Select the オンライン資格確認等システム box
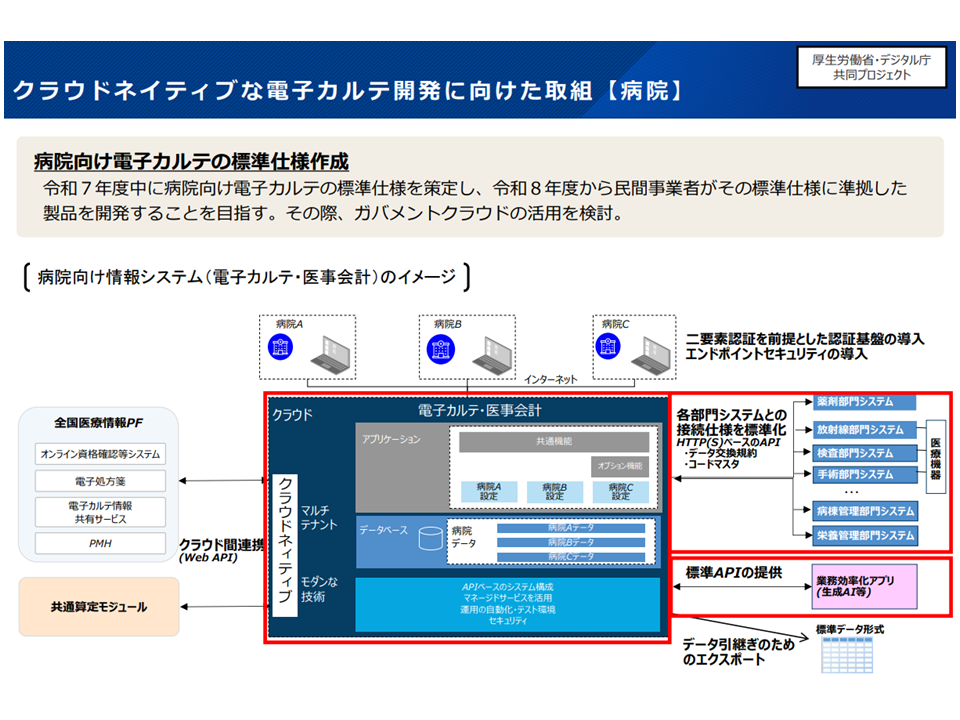 (x=100, y=454)
